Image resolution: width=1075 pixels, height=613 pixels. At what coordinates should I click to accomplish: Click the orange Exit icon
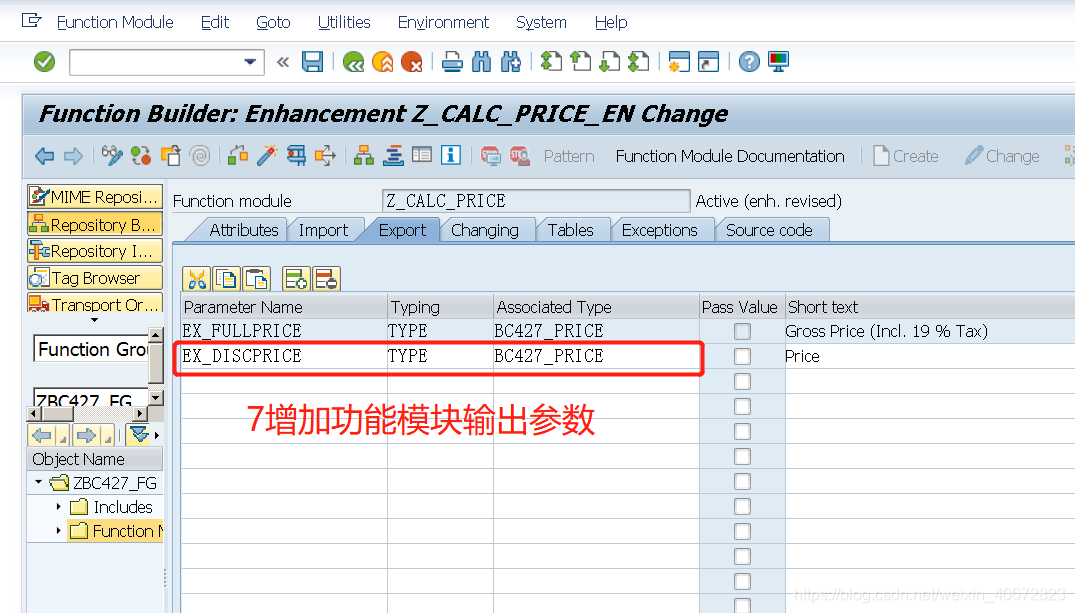click(x=383, y=62)
